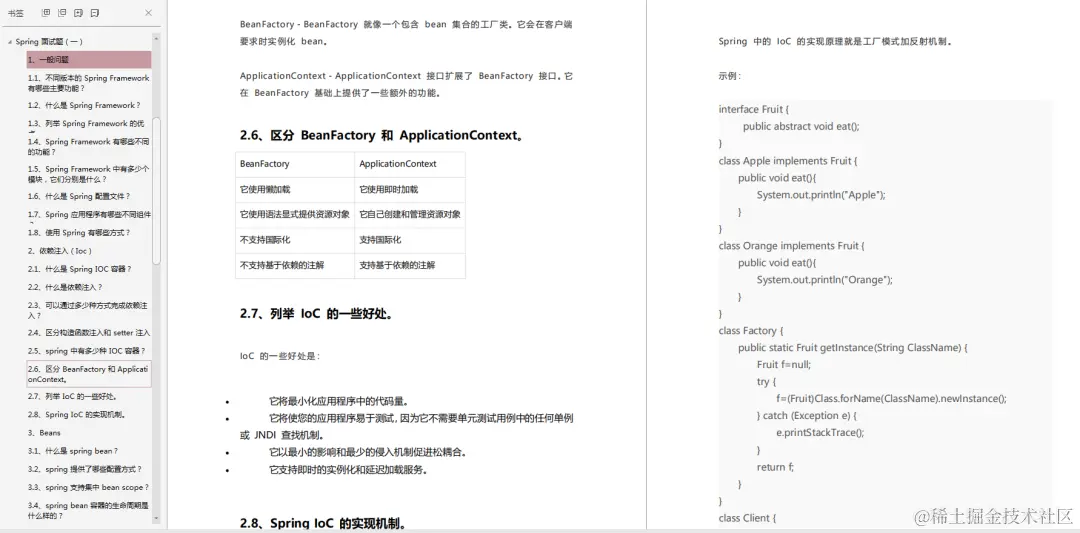
Task: Click bullet 它将最小化应用程序中的代码量
Action: pos(338,401)
